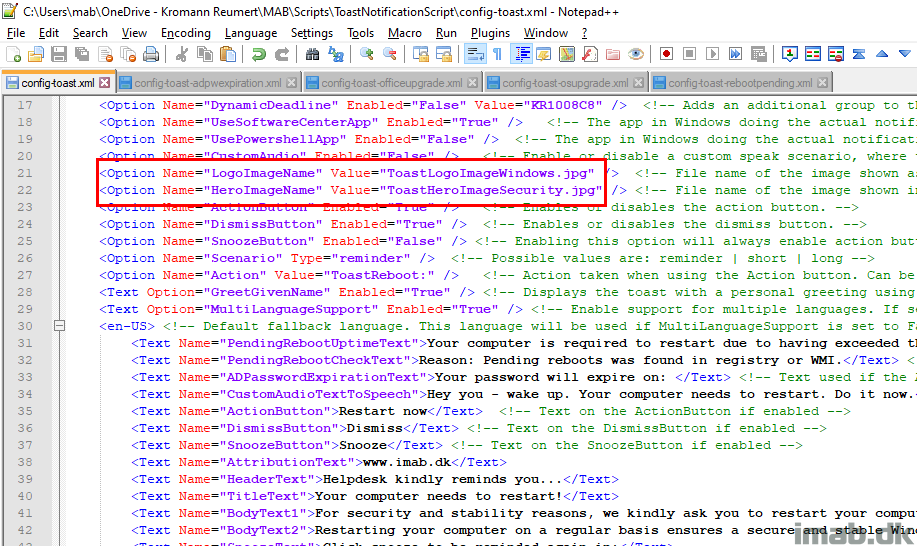This screenshot has width=917, height=546.
Task: Click the Save All toolbar icon
Action: pyautogui.click(x=82, y=54)
